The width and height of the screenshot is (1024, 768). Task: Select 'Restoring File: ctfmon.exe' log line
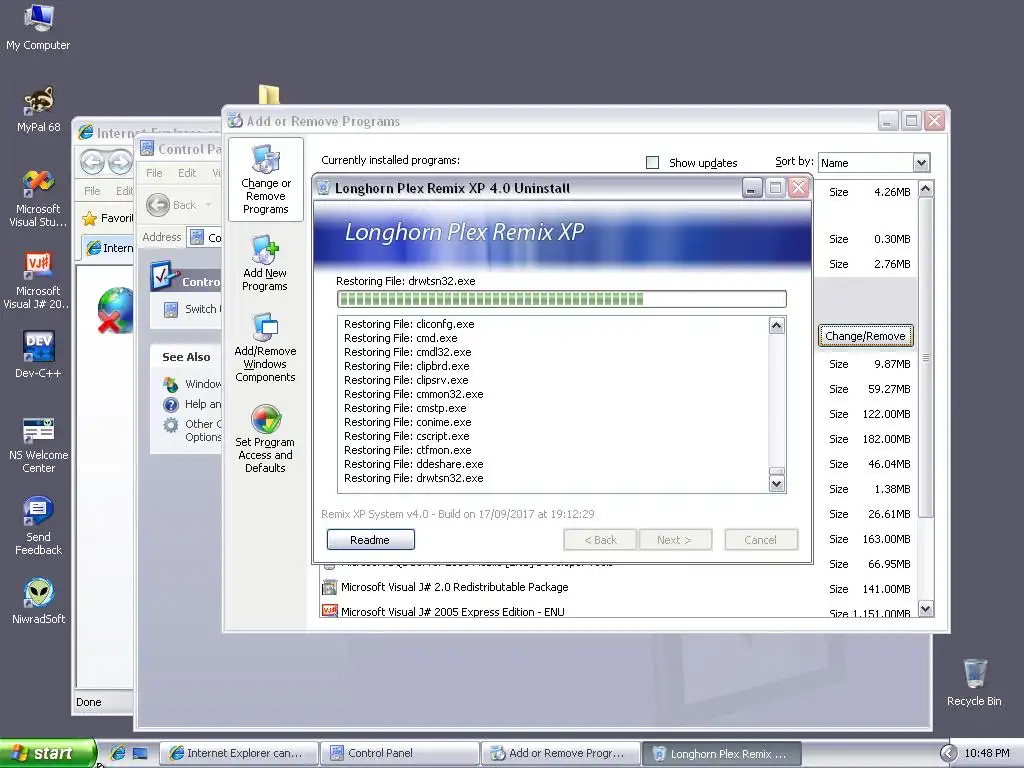point(408,450)
